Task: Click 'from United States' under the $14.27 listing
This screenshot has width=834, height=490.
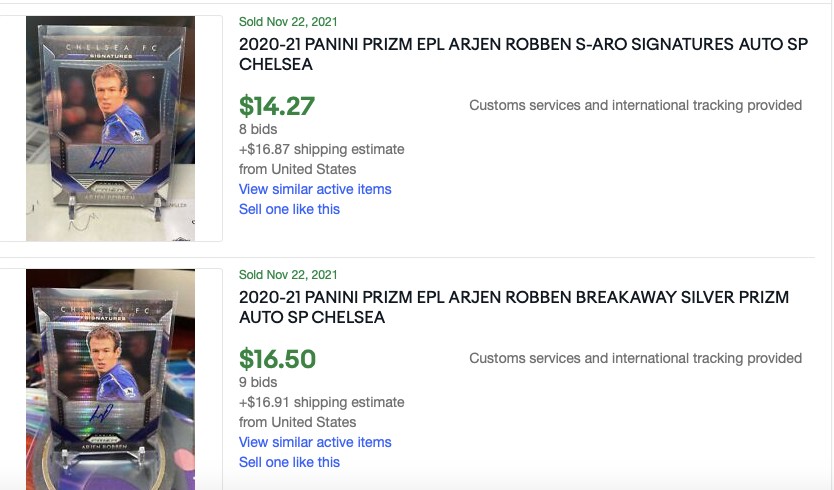Action: [x=297, y=169]
